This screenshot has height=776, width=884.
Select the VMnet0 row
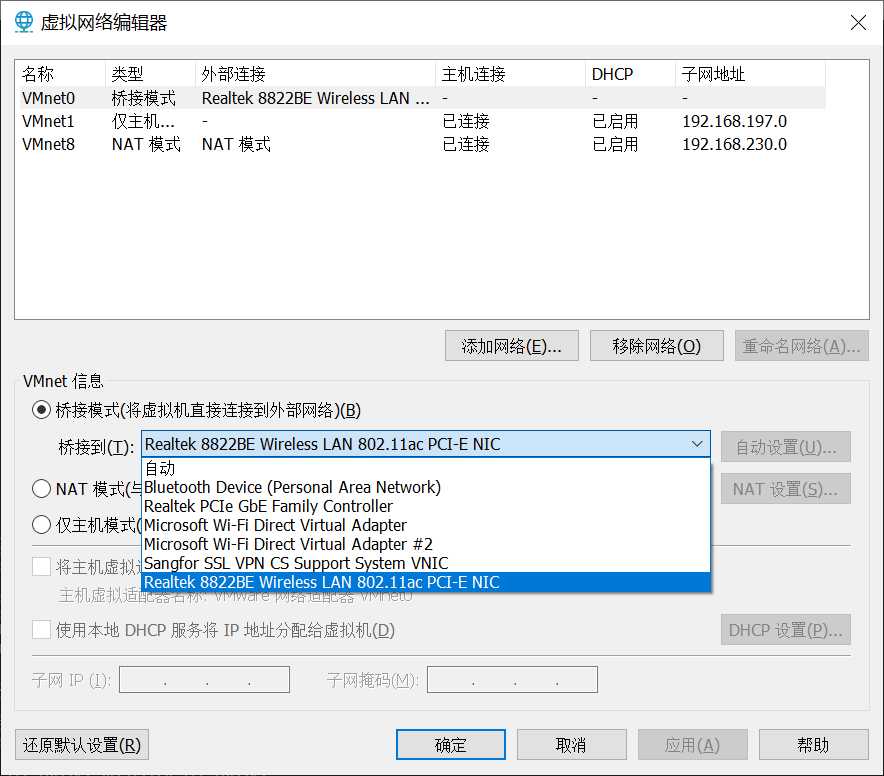pos(421,98)
